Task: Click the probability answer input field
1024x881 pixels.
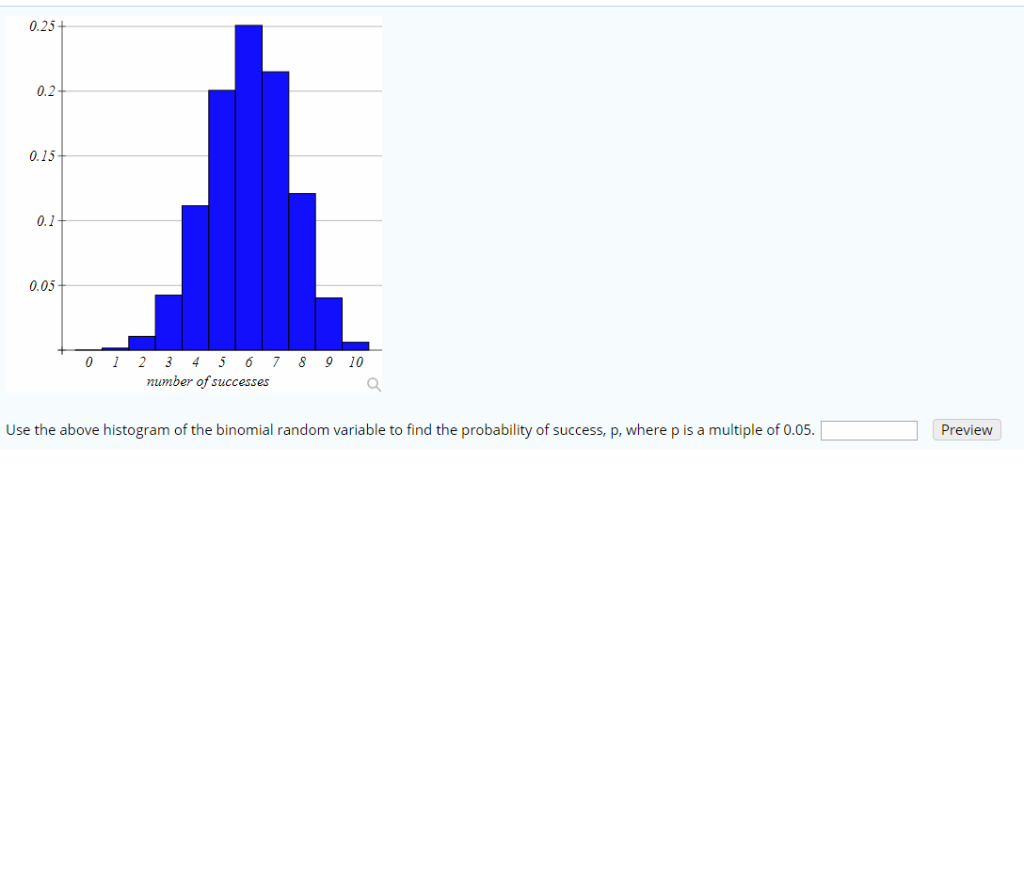Action: [x=868, y=430]
